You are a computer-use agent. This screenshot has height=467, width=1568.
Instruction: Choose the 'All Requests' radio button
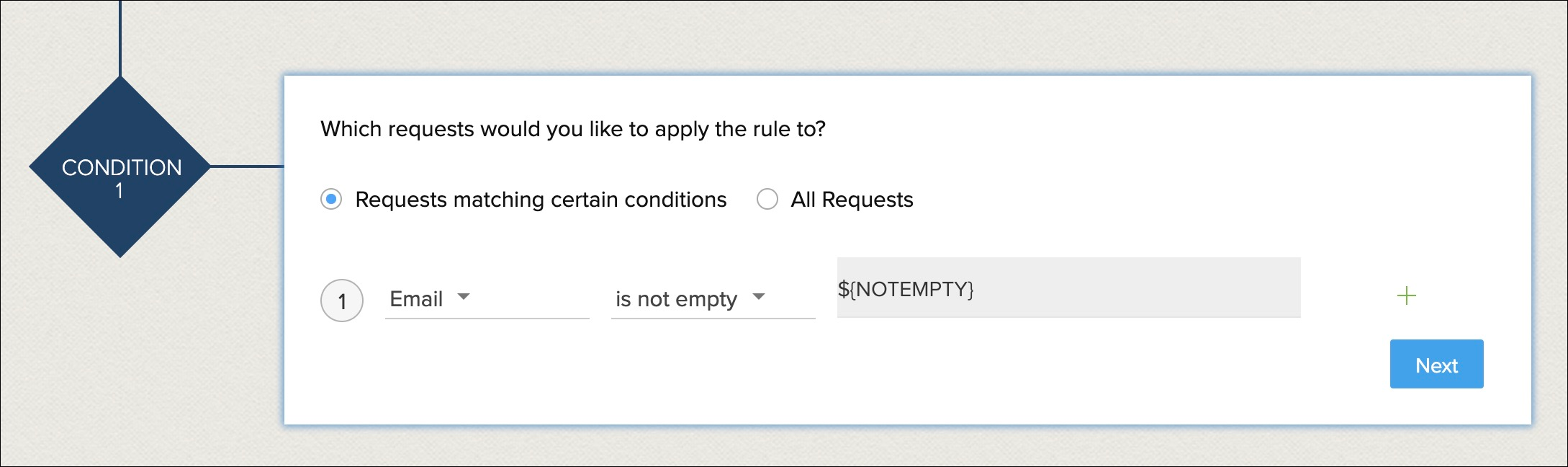click(767, 199)
